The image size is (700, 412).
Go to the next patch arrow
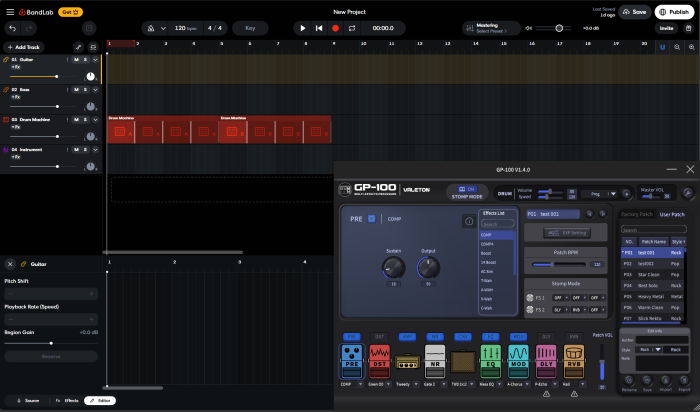pos(603,214)
